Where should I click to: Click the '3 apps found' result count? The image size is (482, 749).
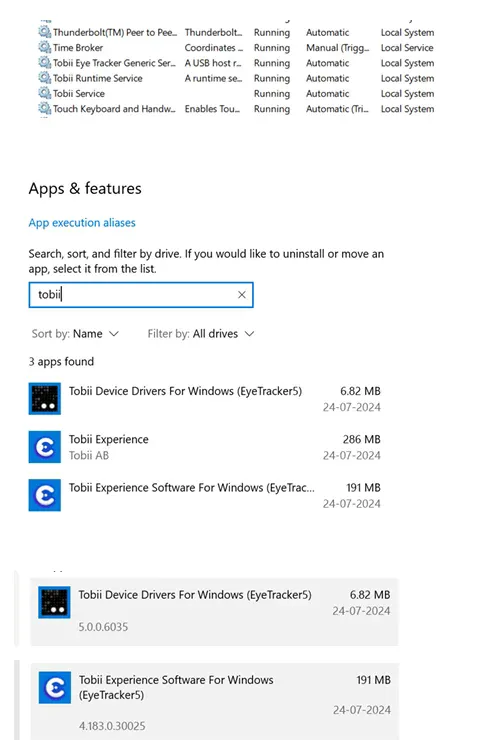(x=61, y=362)
